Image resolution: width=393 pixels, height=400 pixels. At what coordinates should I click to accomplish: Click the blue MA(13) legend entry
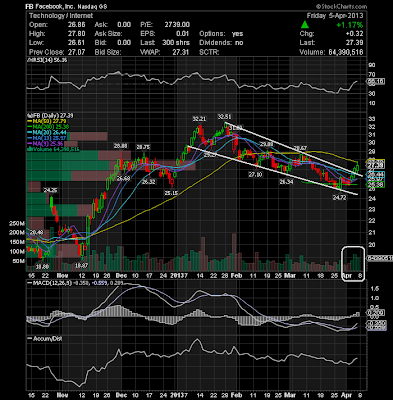[x=48, y=138]
